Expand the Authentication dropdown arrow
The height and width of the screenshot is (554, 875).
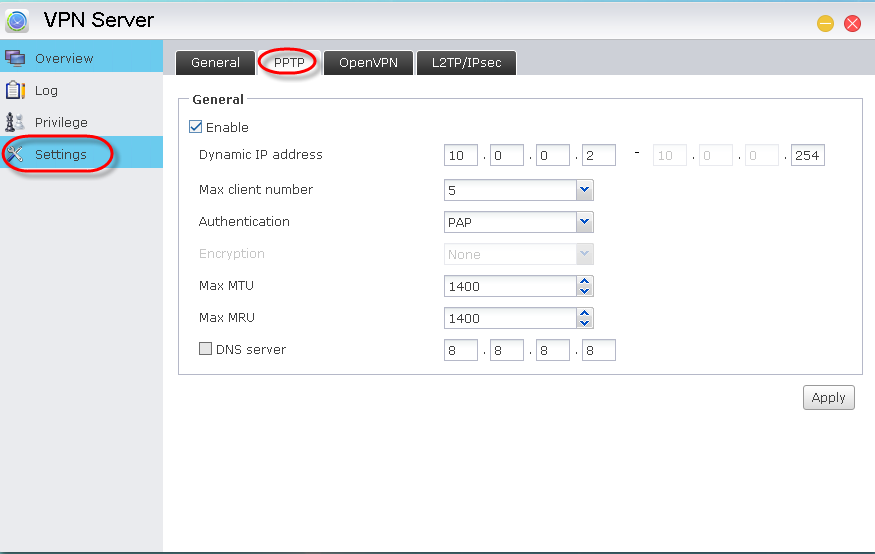584,222
